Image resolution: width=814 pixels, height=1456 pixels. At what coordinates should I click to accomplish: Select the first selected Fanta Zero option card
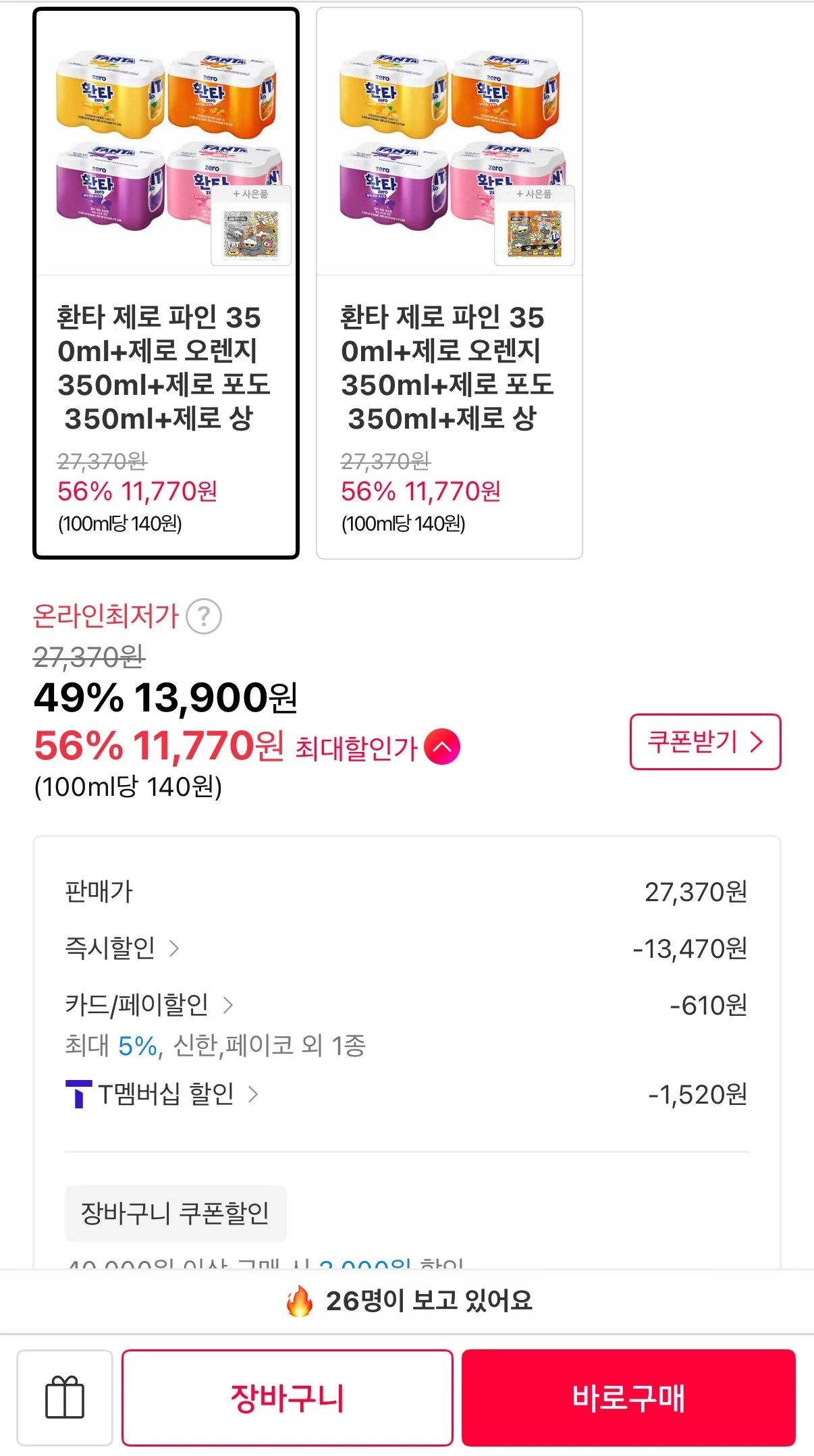[x=166, y=284]
